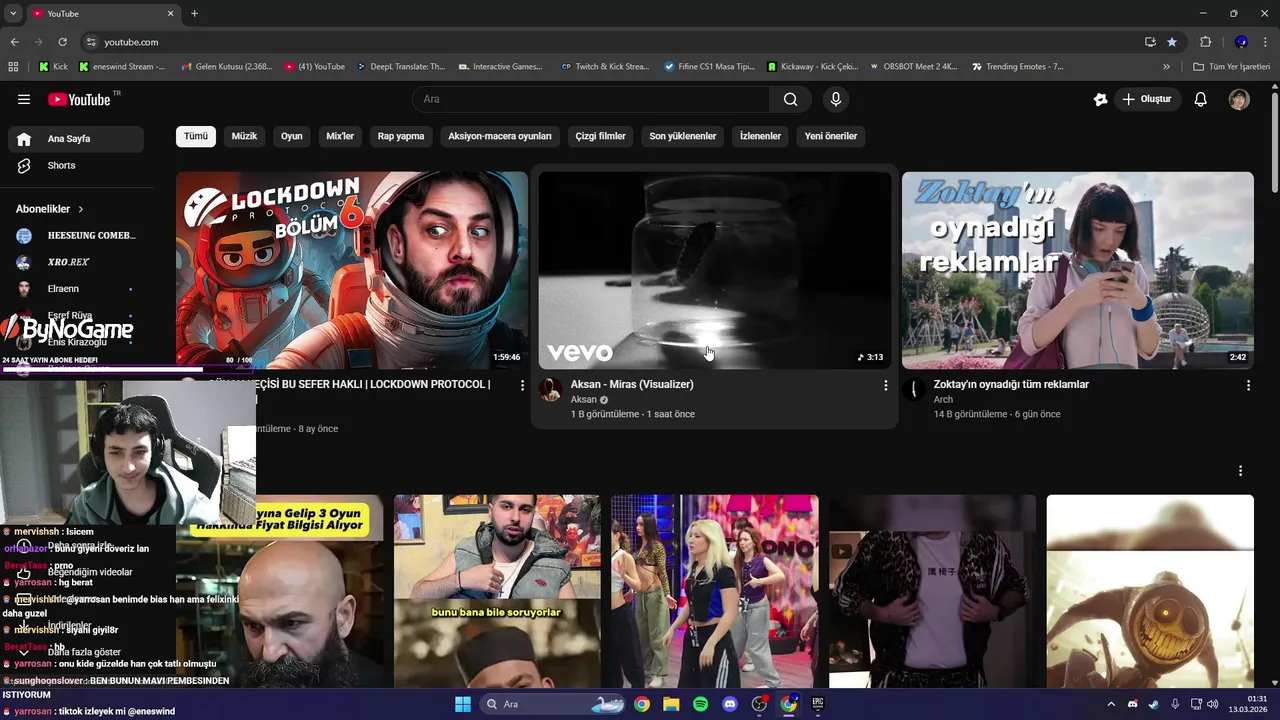1280x720 pixels.
Task: Go to Ana Sayfa in the sidebar
Action: coord(76,139)
